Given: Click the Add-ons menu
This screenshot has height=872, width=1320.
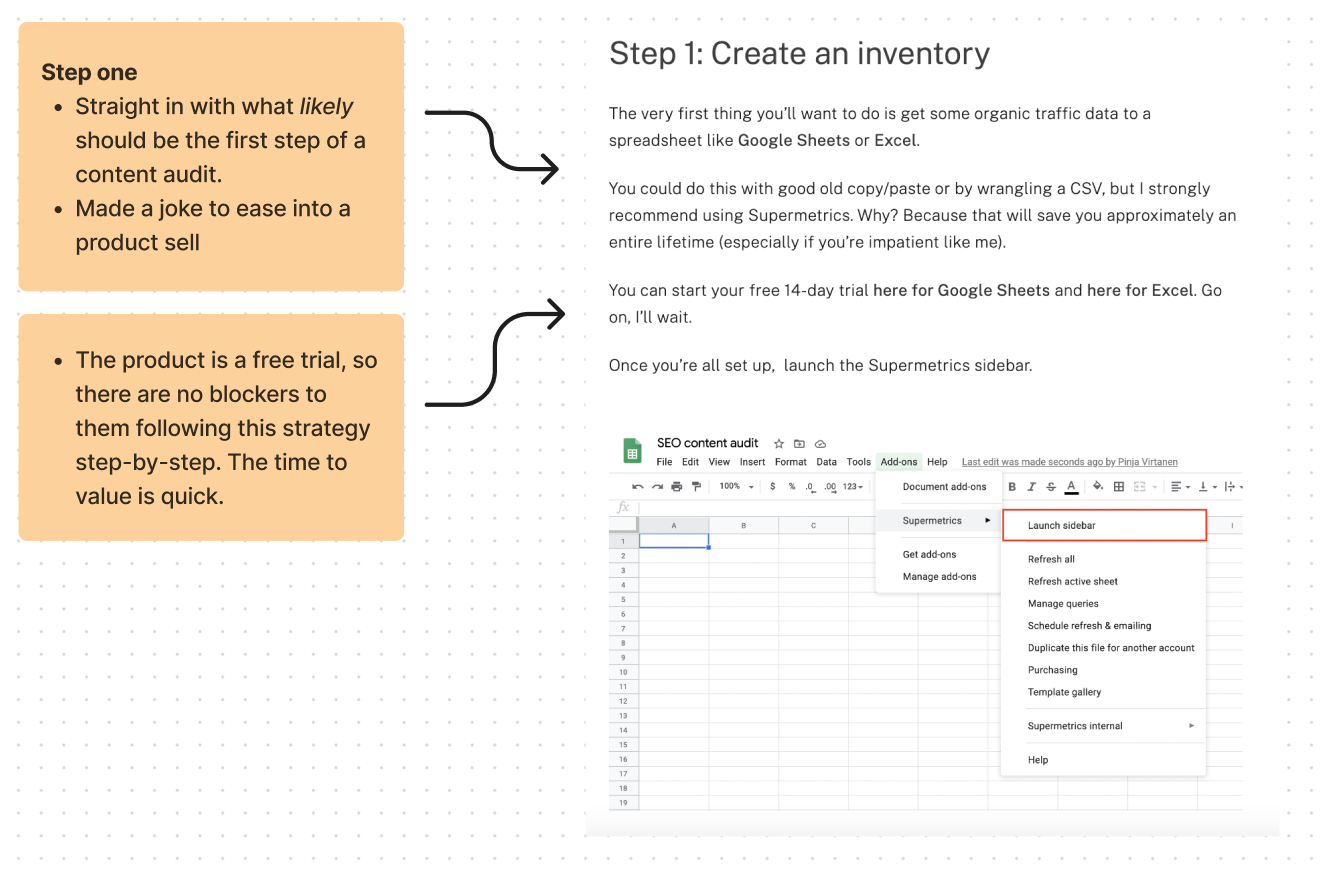Looking at the screenshot, I should tap(898, 462).
